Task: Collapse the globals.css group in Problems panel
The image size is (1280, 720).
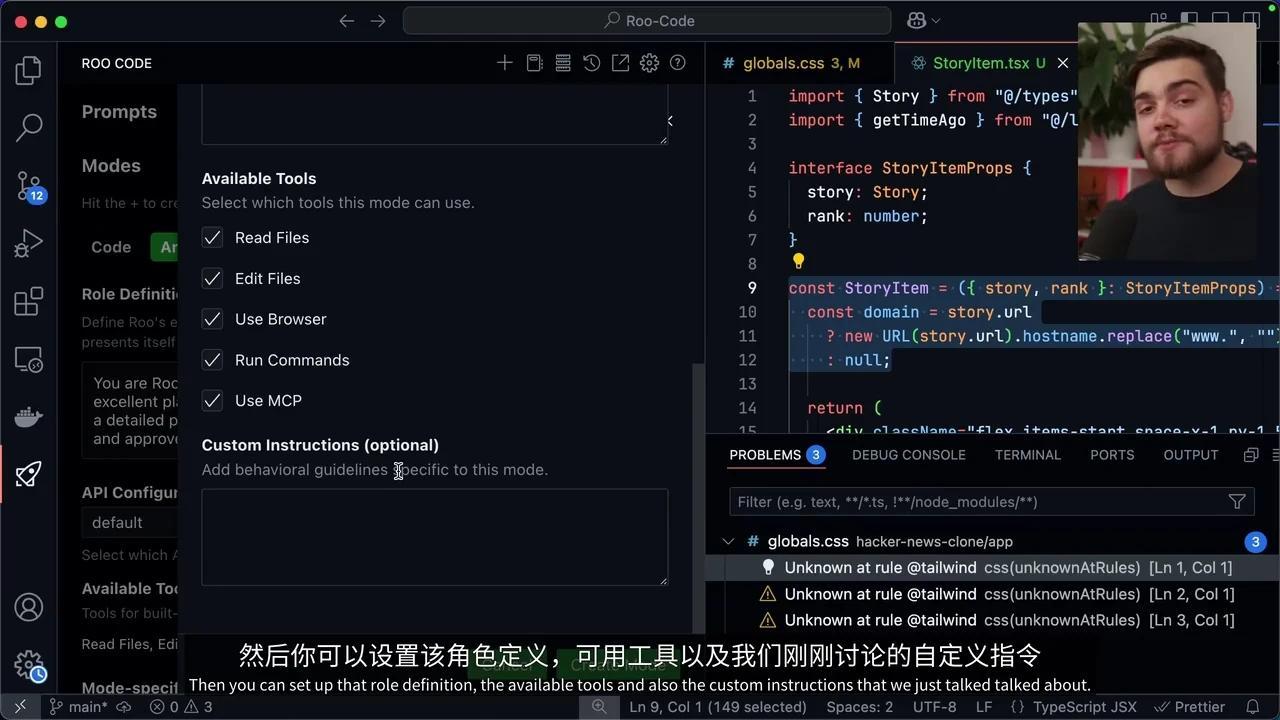Action: coord(729,541)
